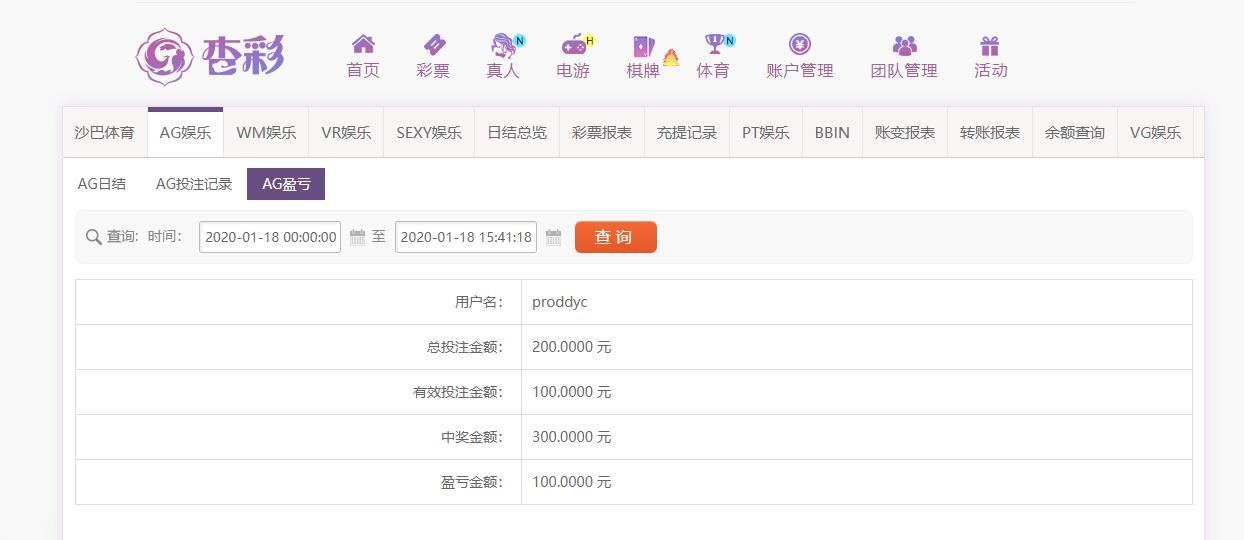
Task: Open the 账变报表 tab
Action: coord(905,132)
